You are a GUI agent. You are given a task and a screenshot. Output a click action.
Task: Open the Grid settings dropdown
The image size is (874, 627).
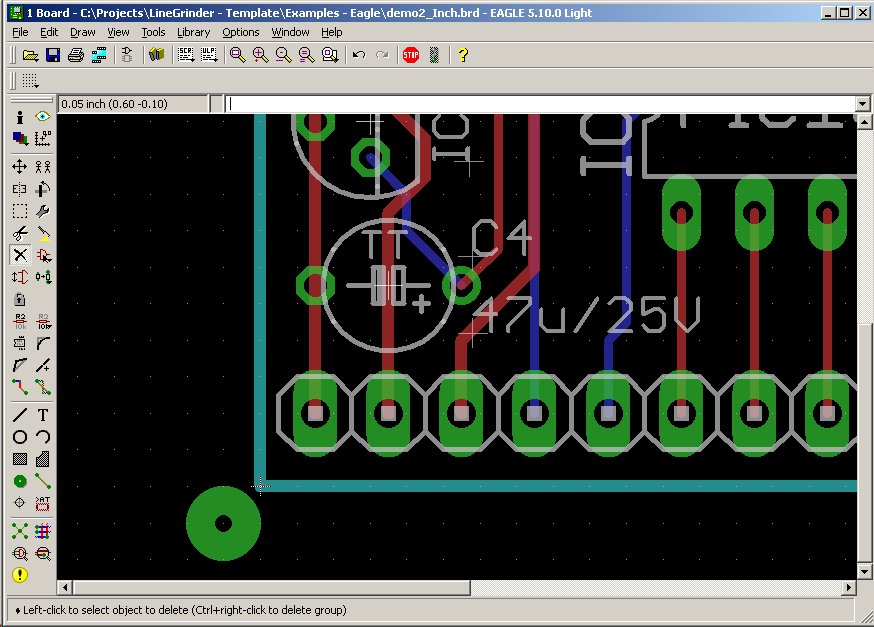coord(30,81)
